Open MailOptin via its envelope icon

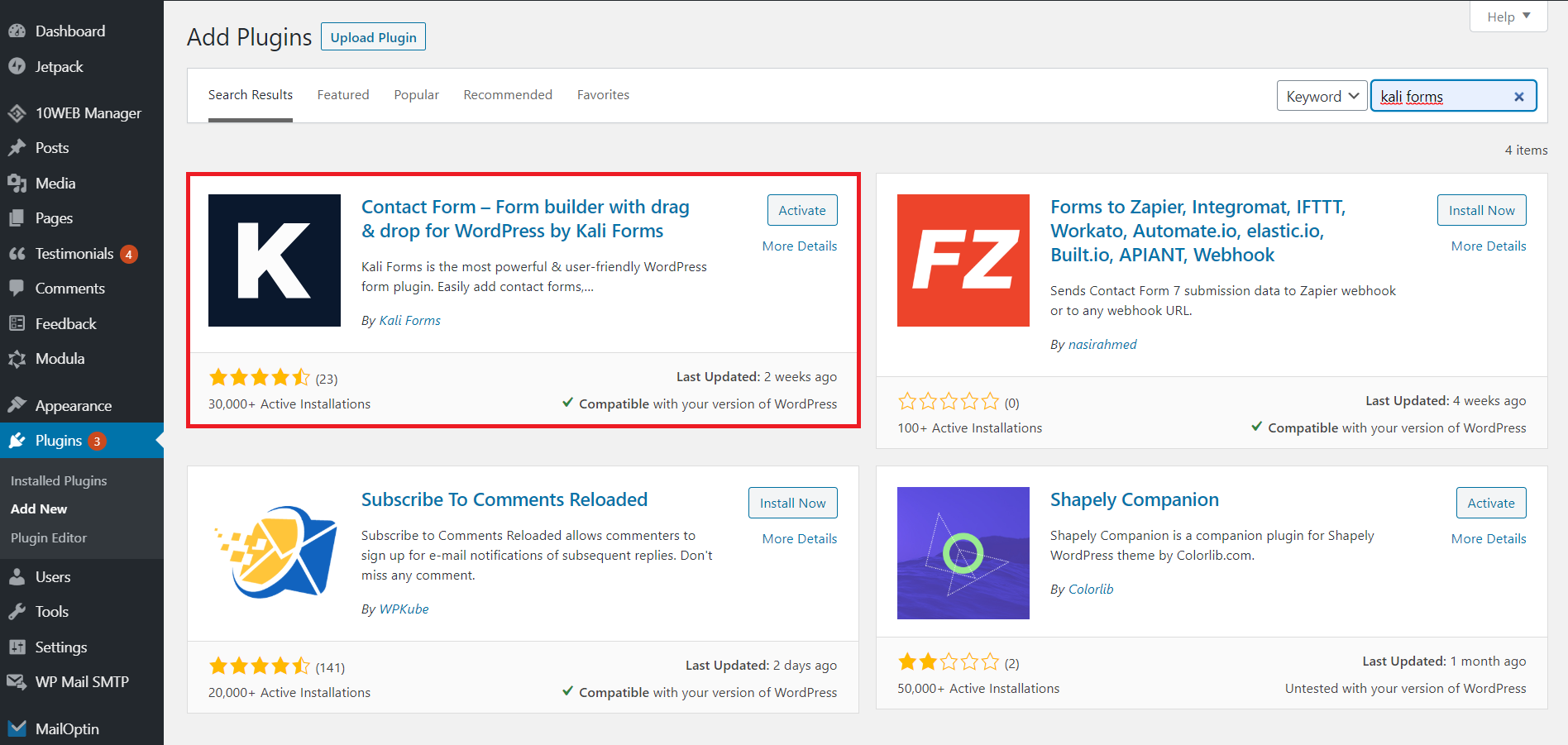click(18, 728)
